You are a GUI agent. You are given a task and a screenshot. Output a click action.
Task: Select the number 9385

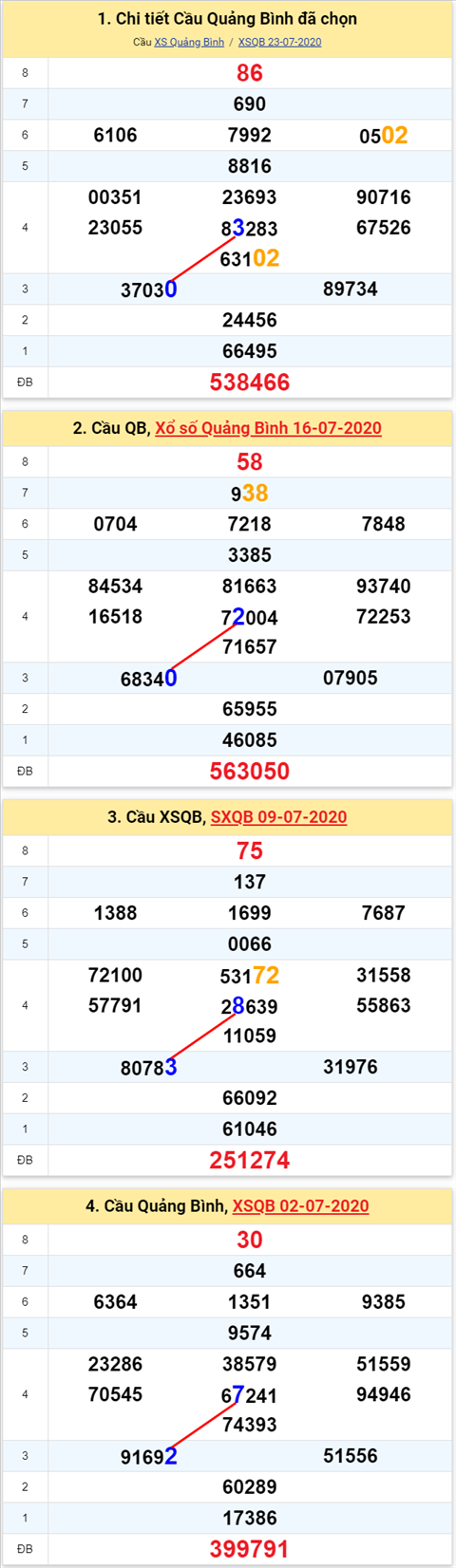click(384, 1303)
